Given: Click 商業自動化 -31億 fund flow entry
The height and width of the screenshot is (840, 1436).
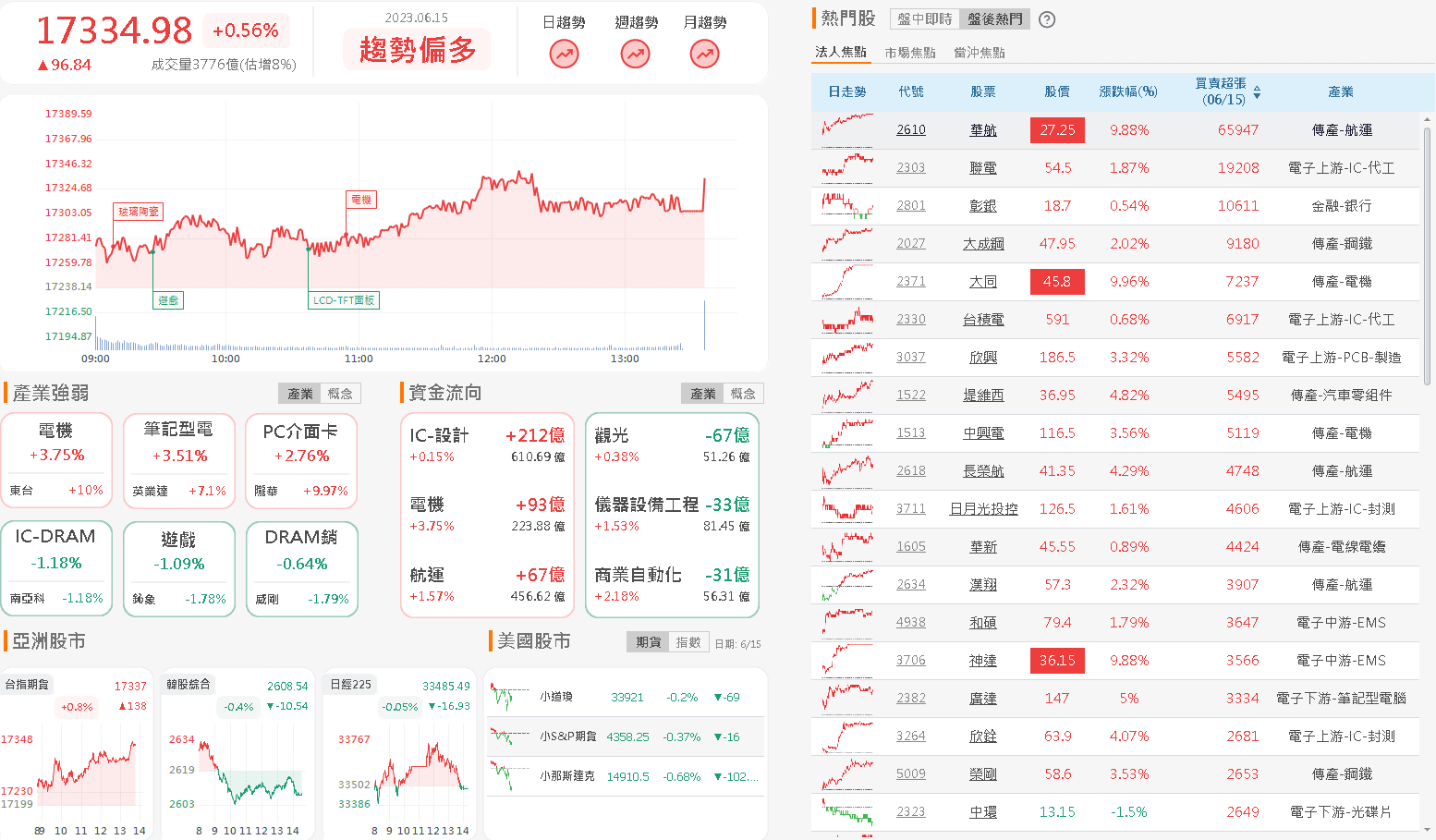Looking at the screenshot, I should tap(672, 584).
